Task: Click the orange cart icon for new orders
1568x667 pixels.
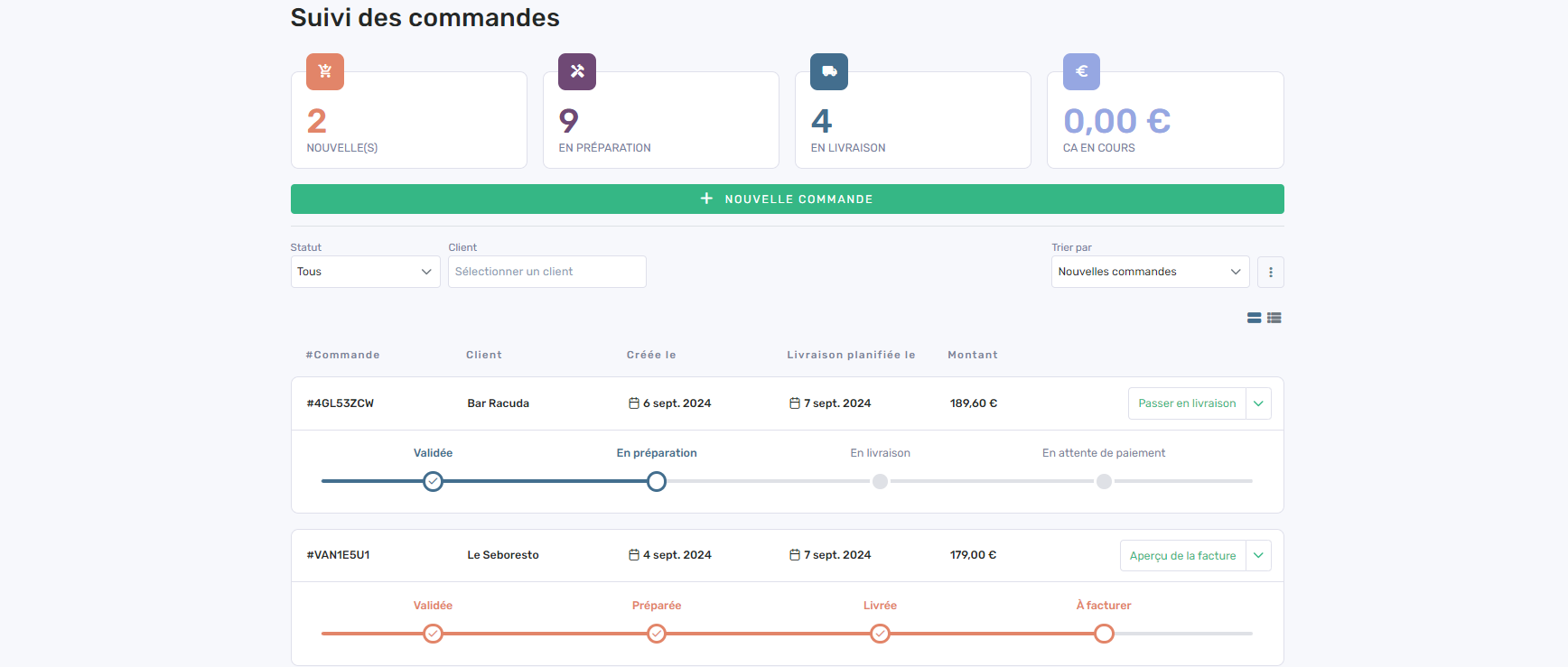Action: coord(325,71)
